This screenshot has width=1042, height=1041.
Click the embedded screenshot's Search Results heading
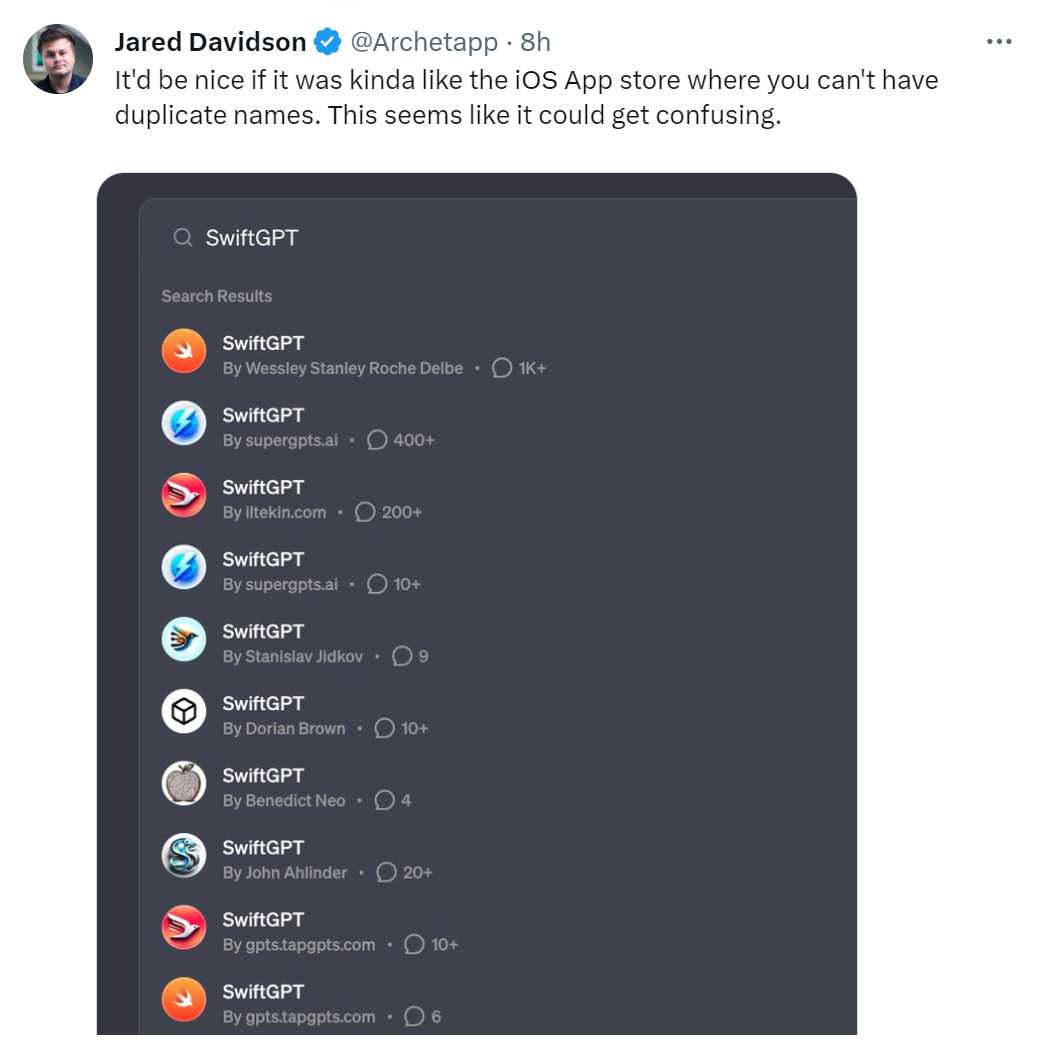(217, 296)
